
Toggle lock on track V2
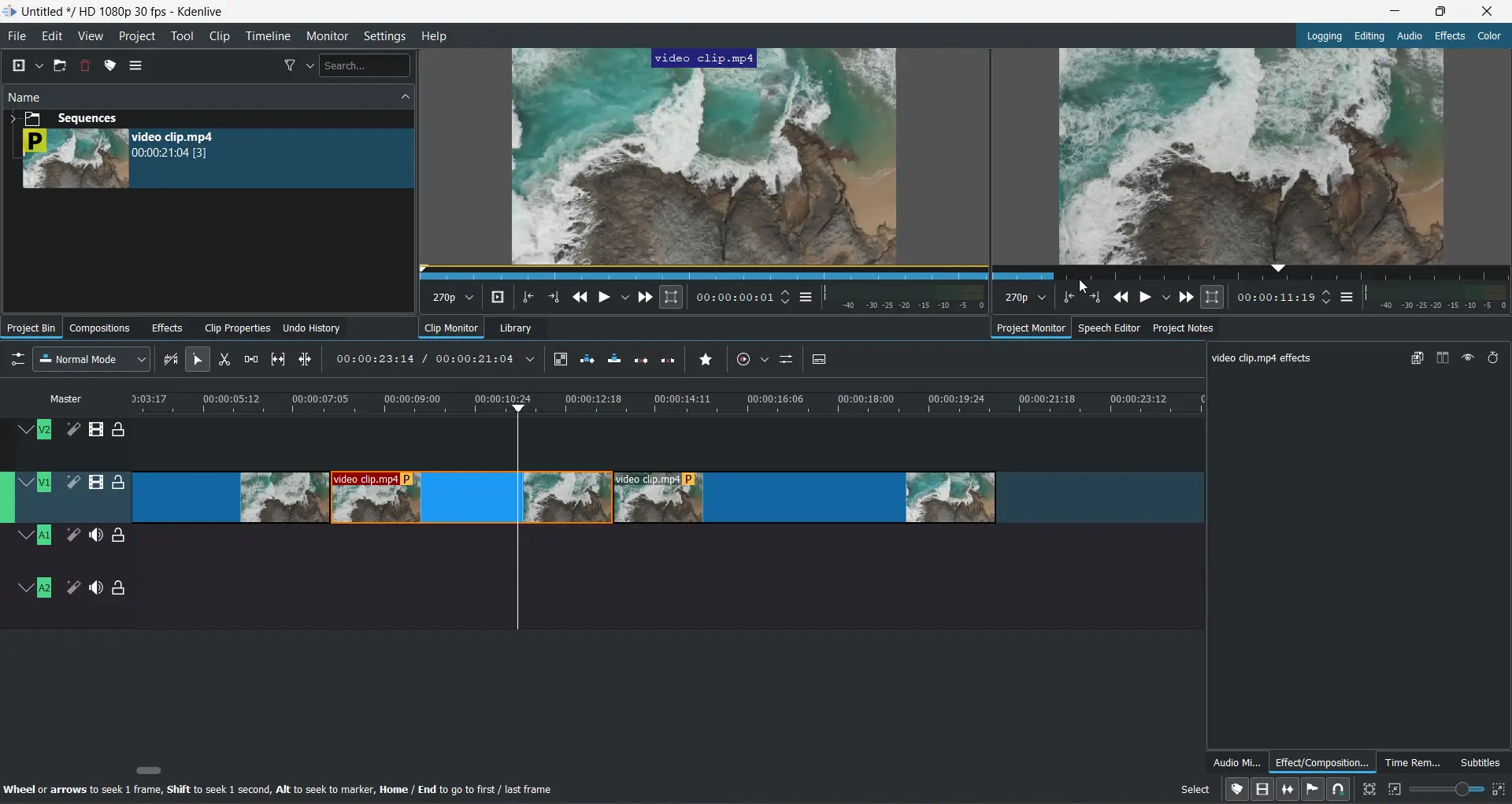tap(119, 431)
